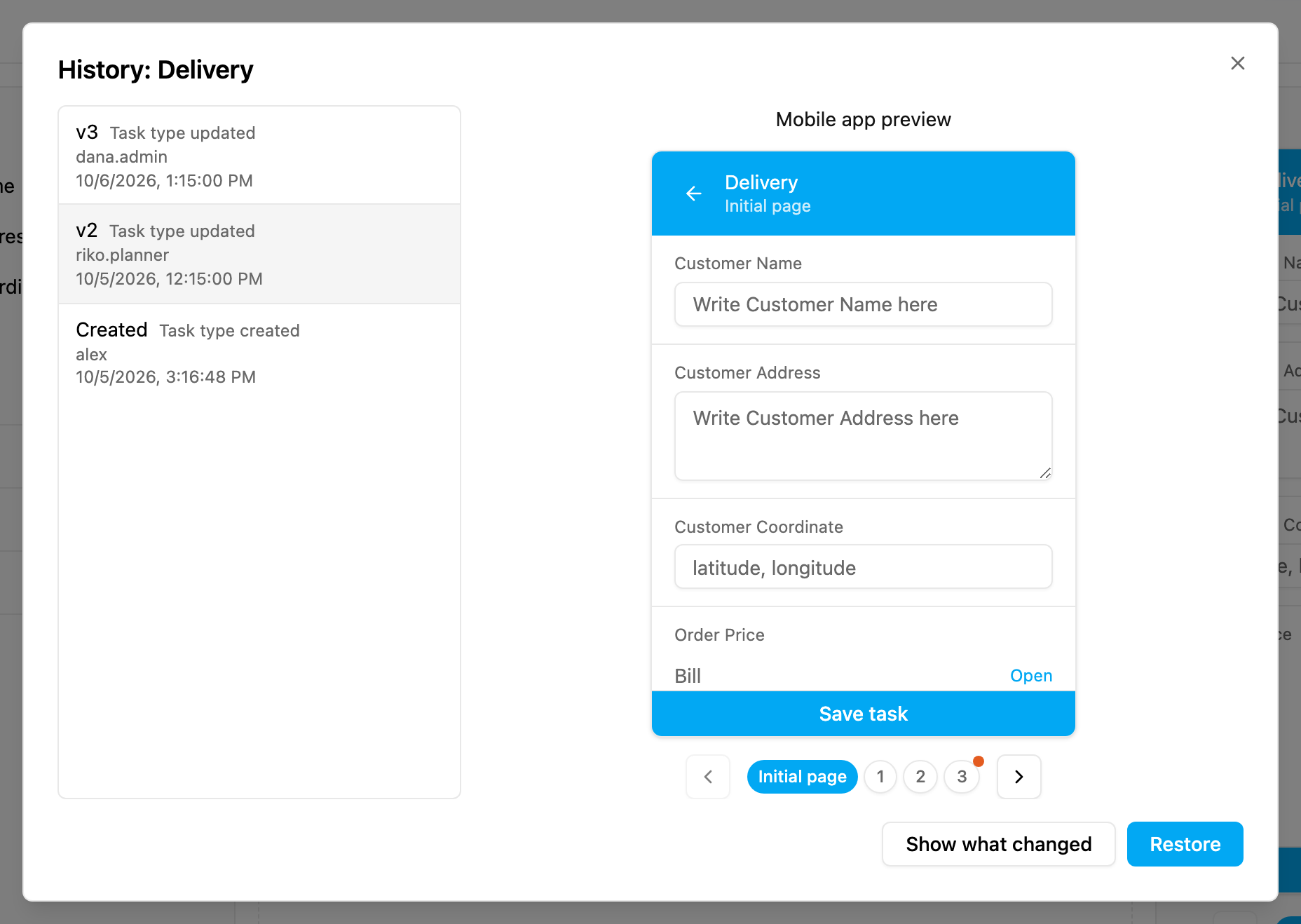Click the Order Price label

pos(719,635)
